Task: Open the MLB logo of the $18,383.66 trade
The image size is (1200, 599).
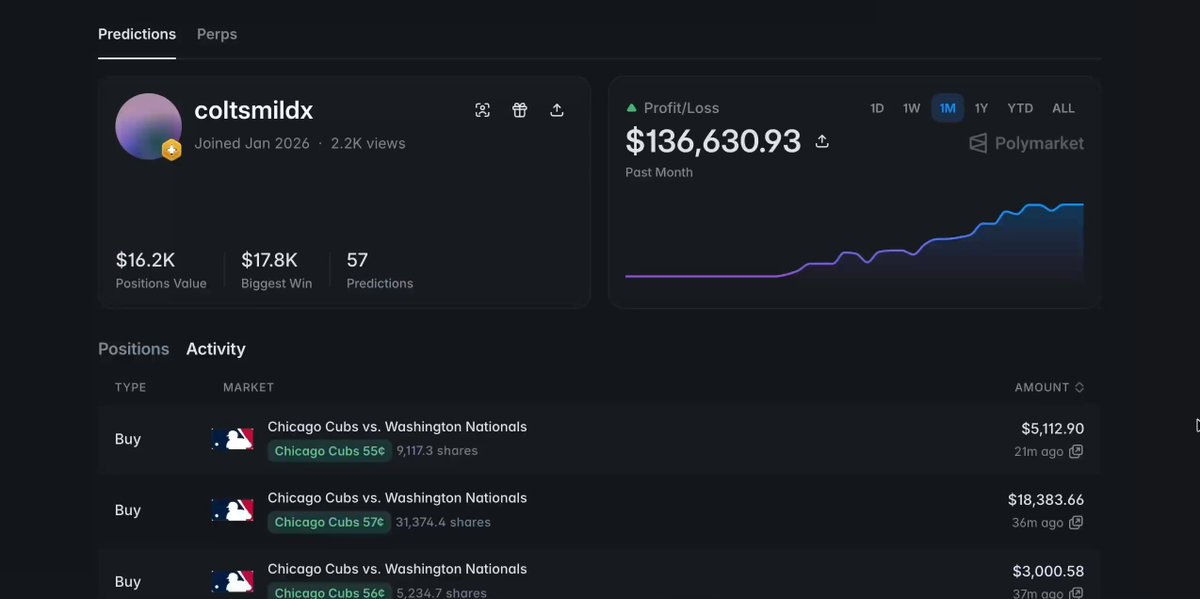Action: (x=232, y=510)
